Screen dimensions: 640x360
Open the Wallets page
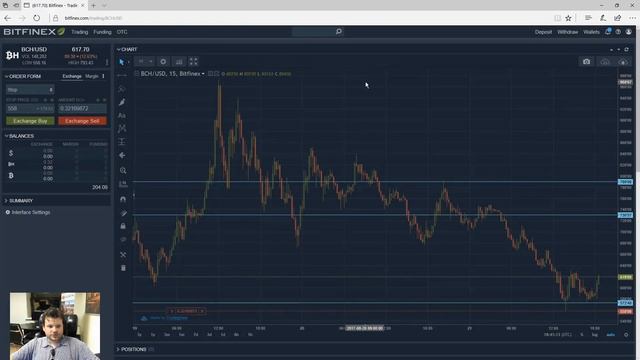tap(591, 32)
